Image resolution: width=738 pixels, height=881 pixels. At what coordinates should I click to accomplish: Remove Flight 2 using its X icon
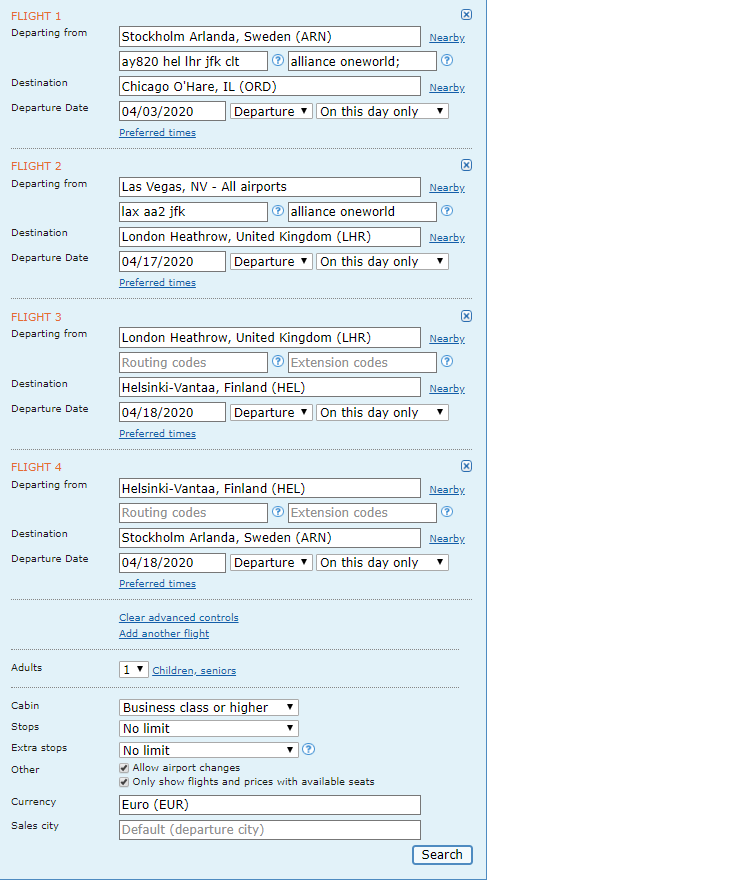pos(466,165)
